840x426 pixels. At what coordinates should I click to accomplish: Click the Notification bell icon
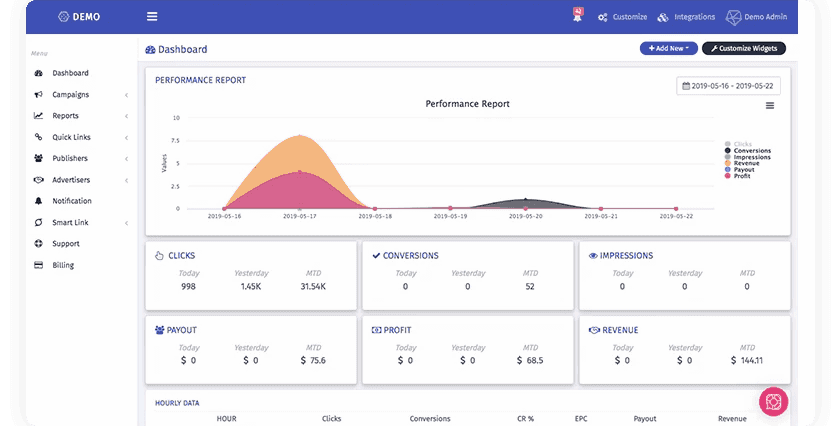(x=39, y=201)
